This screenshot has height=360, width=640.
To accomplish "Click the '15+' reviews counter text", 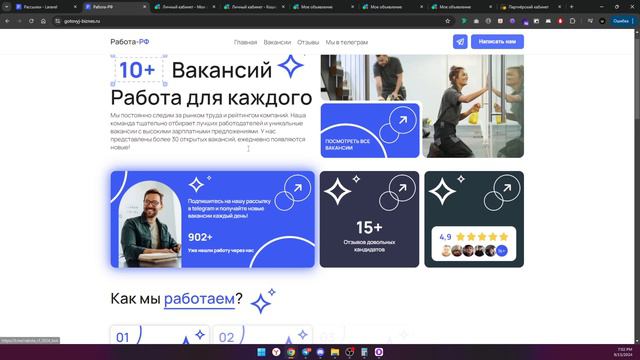I will coord(369,227).
